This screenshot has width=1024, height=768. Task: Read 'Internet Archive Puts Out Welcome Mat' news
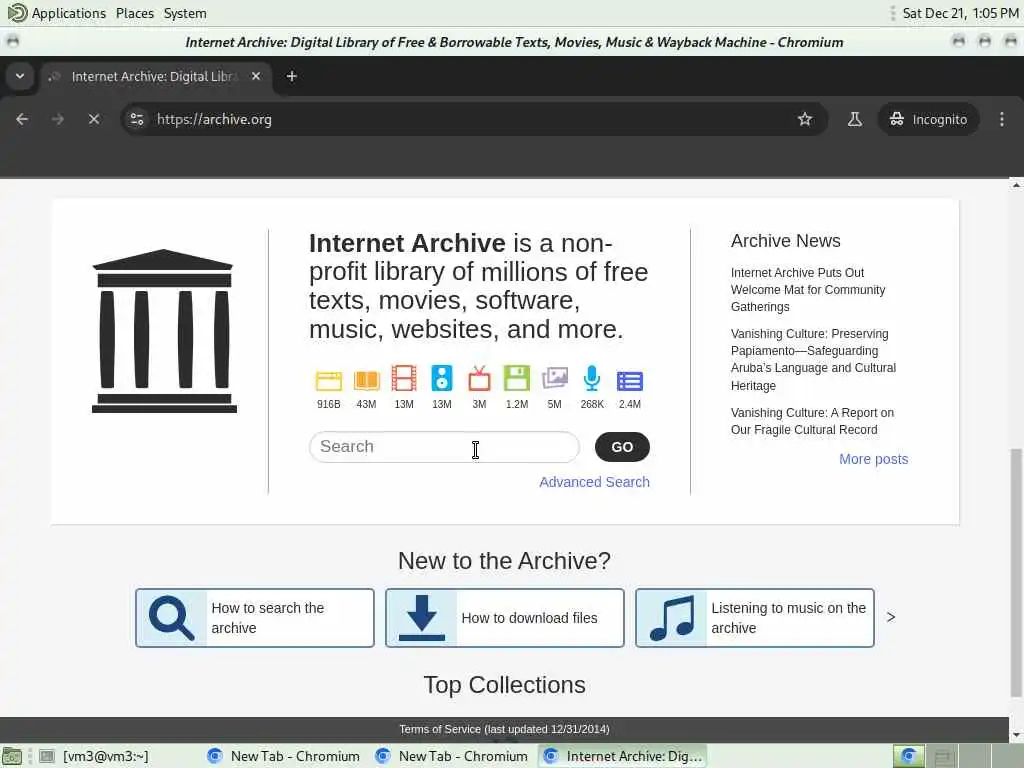(x=808, y=289)
